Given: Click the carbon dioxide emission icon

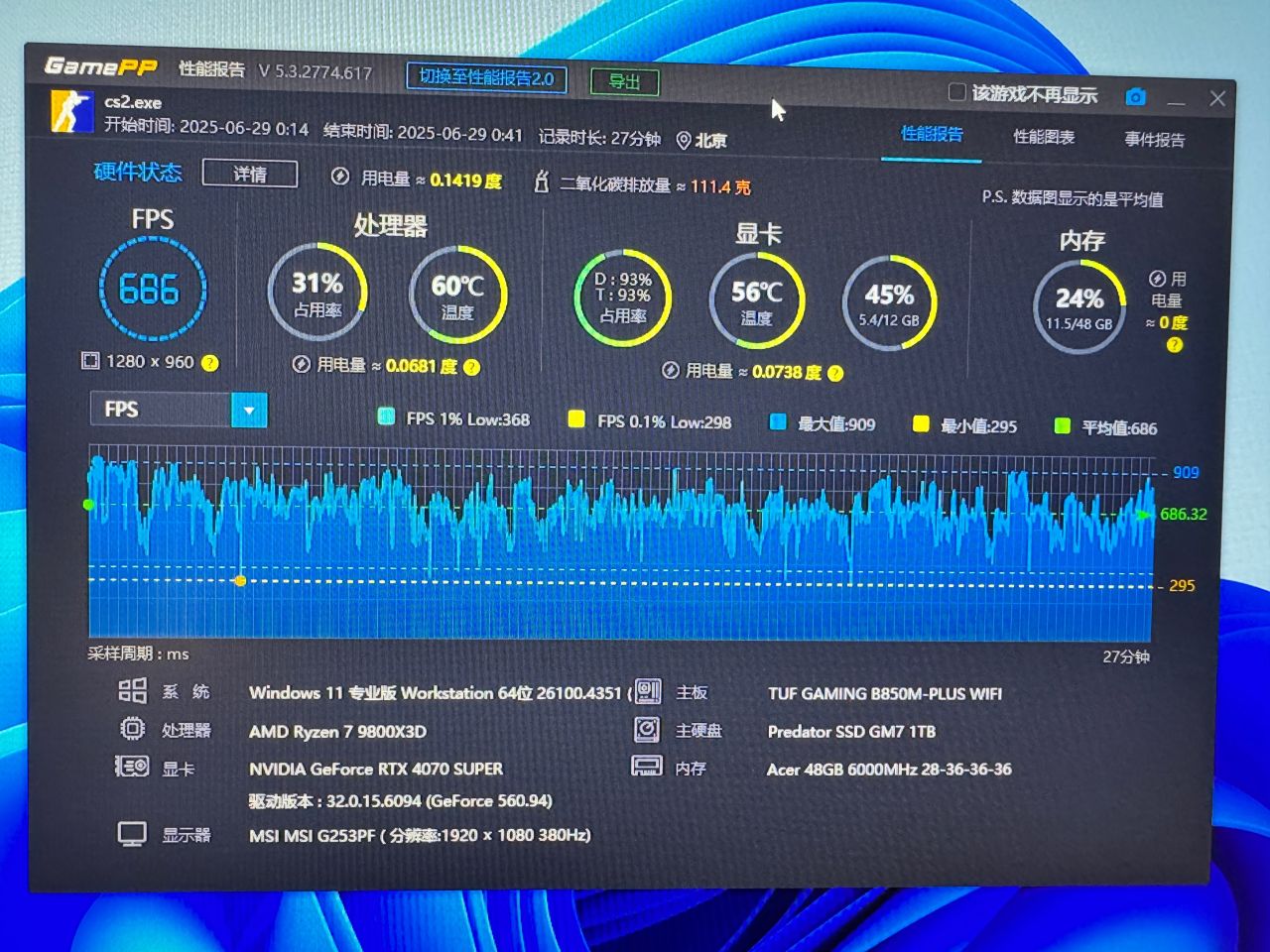Looking at the screenshot, I should (541, 181).
